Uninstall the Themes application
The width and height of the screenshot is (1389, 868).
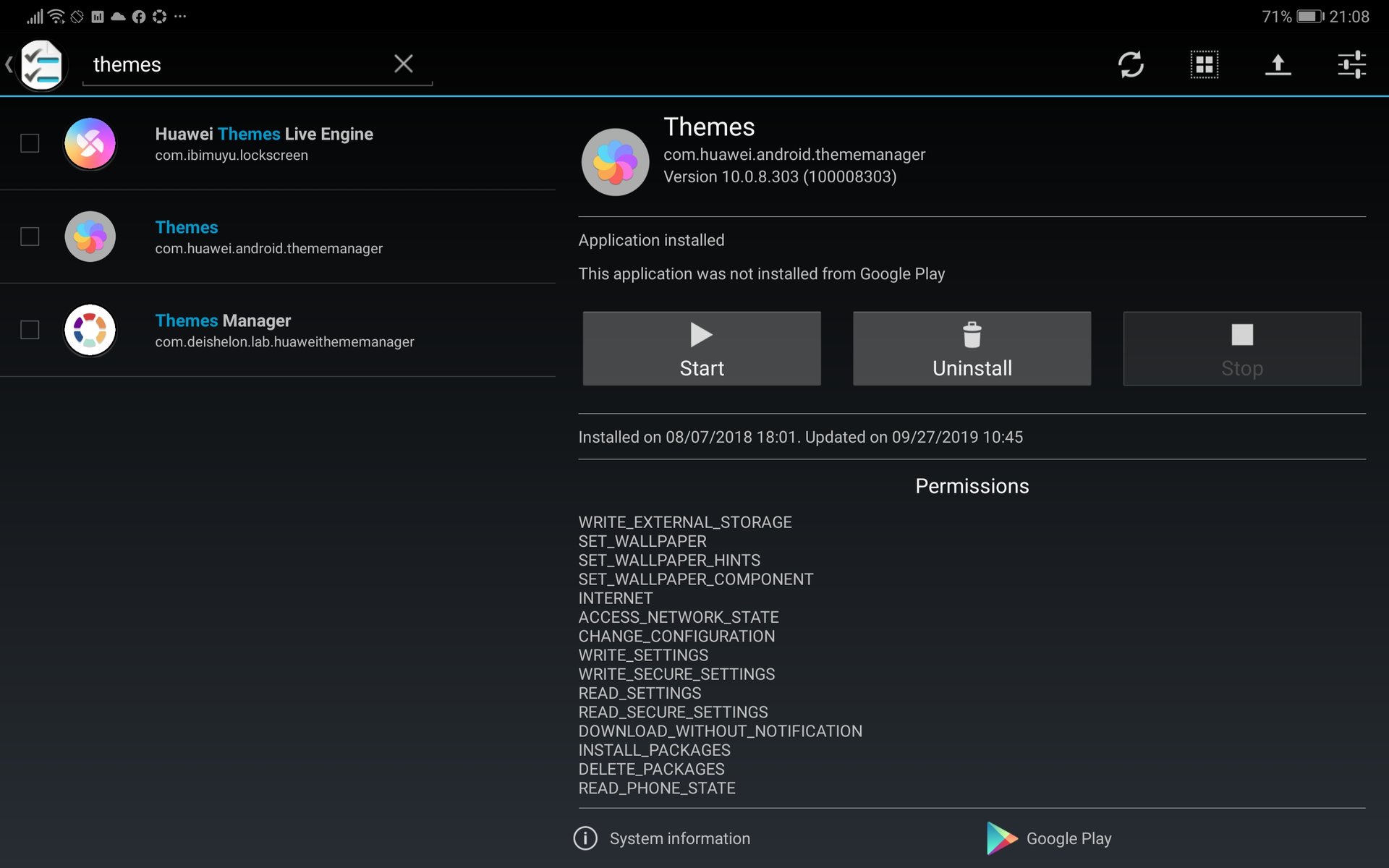click(972, 349)
